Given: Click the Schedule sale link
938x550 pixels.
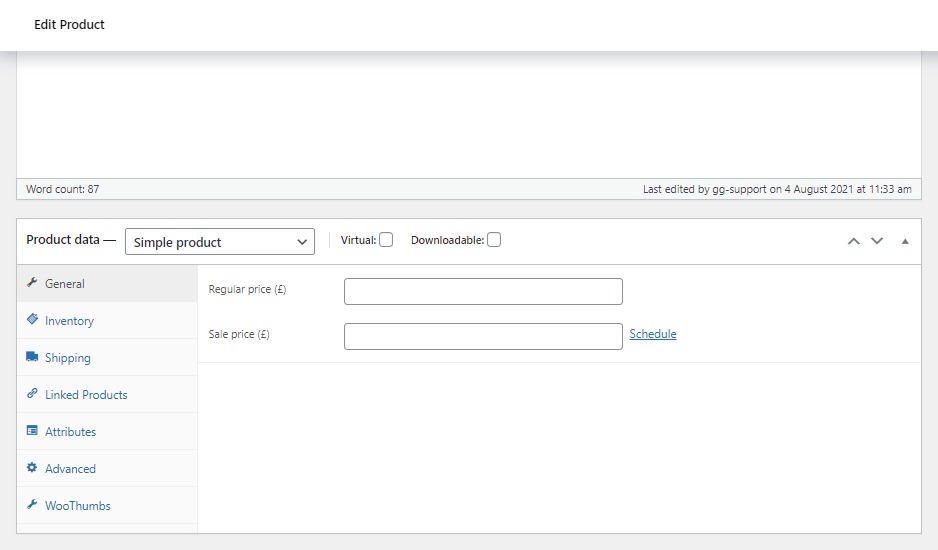Looking at the screenshot, I should pyautogui.click(x=653, y=334).
